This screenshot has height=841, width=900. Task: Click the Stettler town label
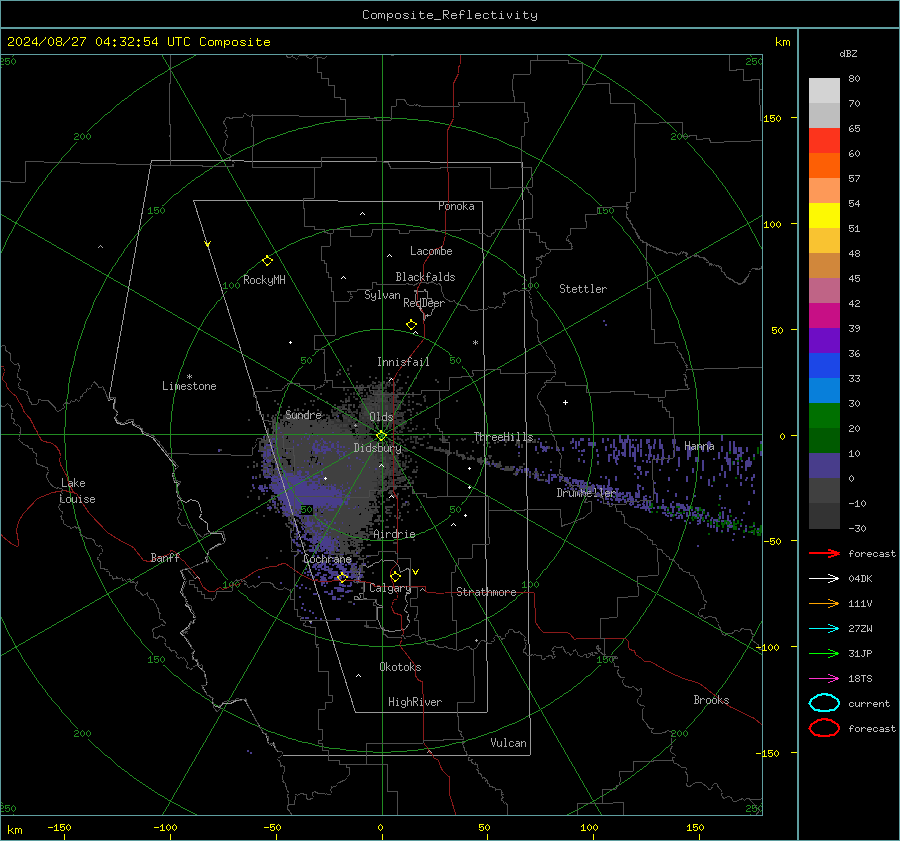583,289
